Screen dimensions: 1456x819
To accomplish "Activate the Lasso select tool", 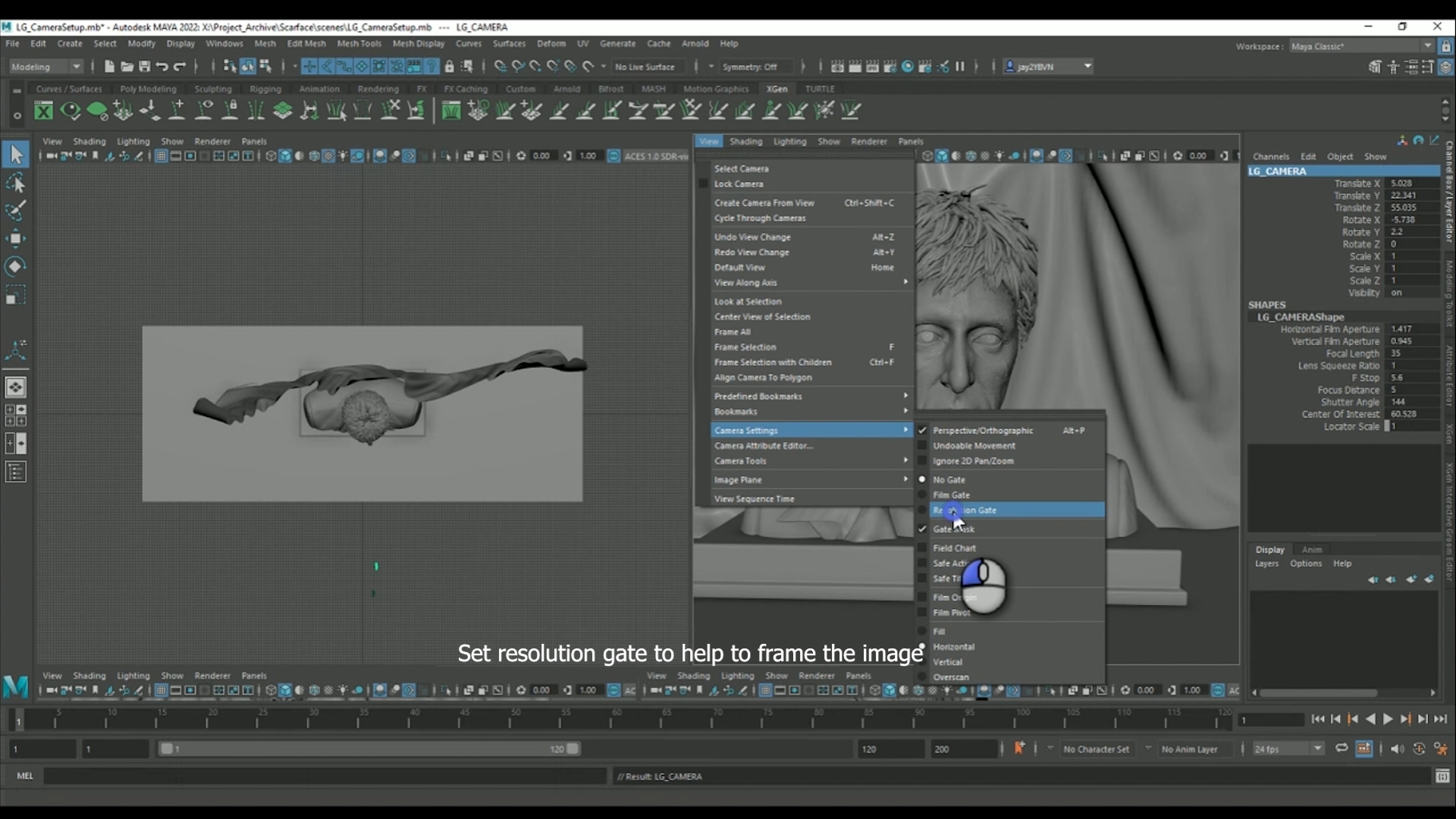I will (16, 183).
